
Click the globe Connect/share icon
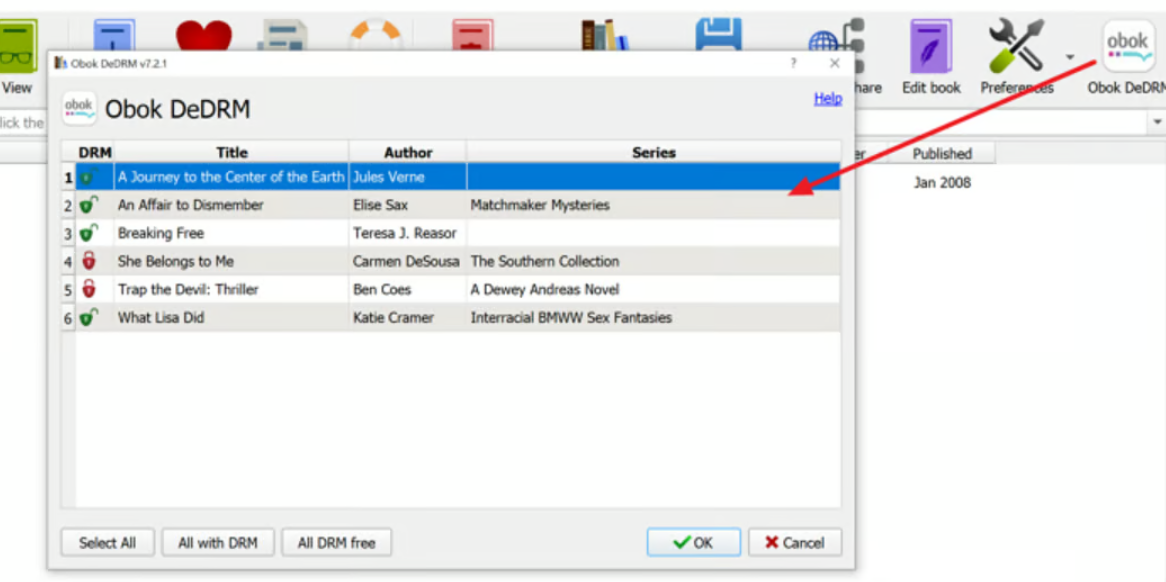click(x=836, y=46)
